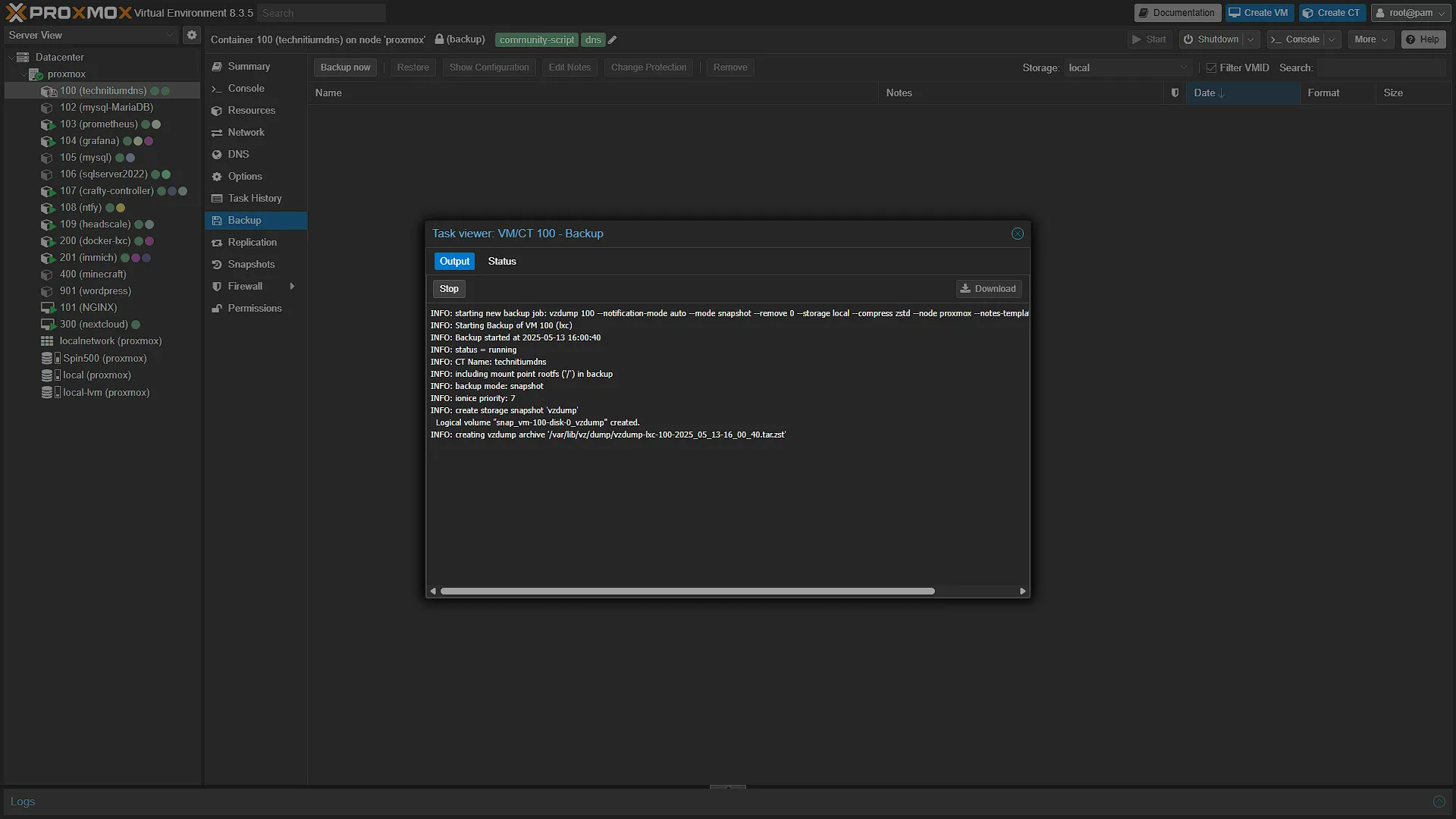
Task: Click the Permissions unlock icon
Action: 217,309
